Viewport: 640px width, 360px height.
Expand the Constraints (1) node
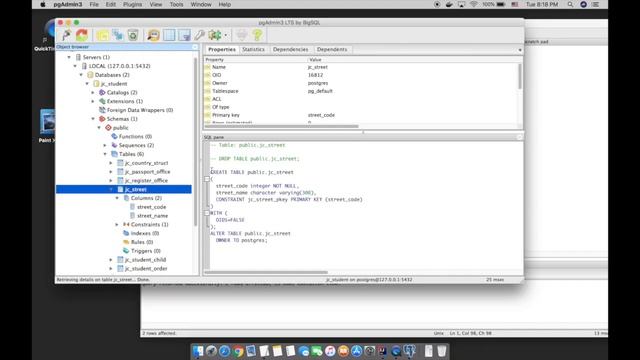[117, 224]
